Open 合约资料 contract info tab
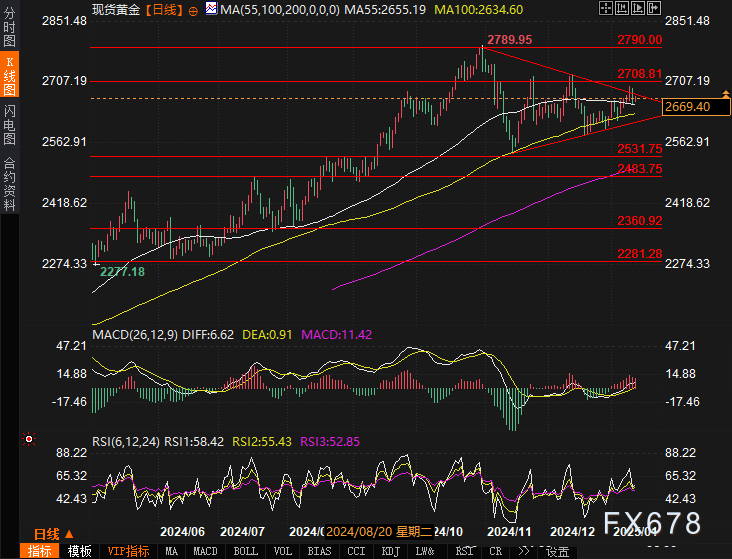Viewport: 732px width, 559px height. (x=9, y=183)
